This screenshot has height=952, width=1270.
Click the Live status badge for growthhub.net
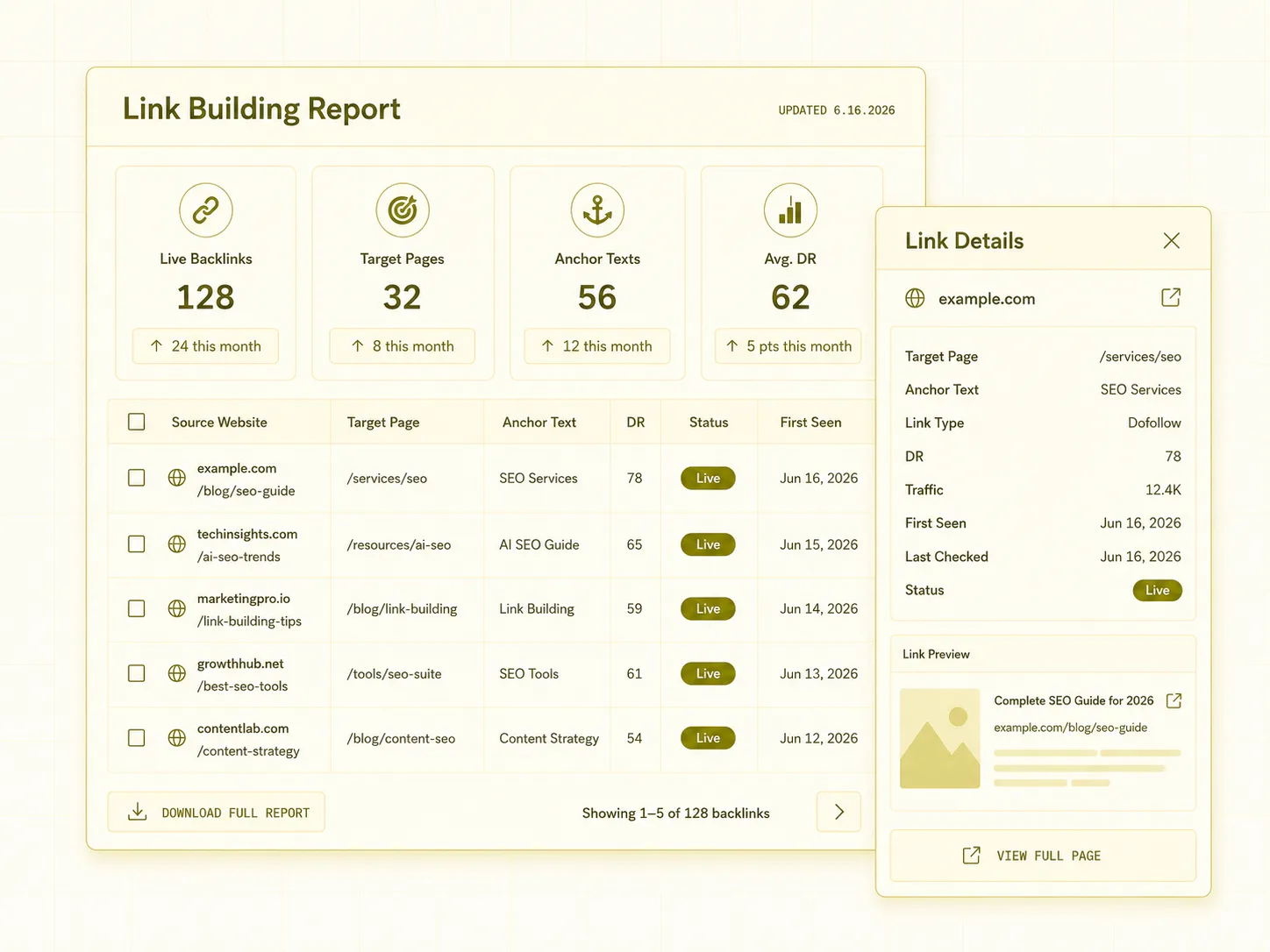(x=708, y=673)
